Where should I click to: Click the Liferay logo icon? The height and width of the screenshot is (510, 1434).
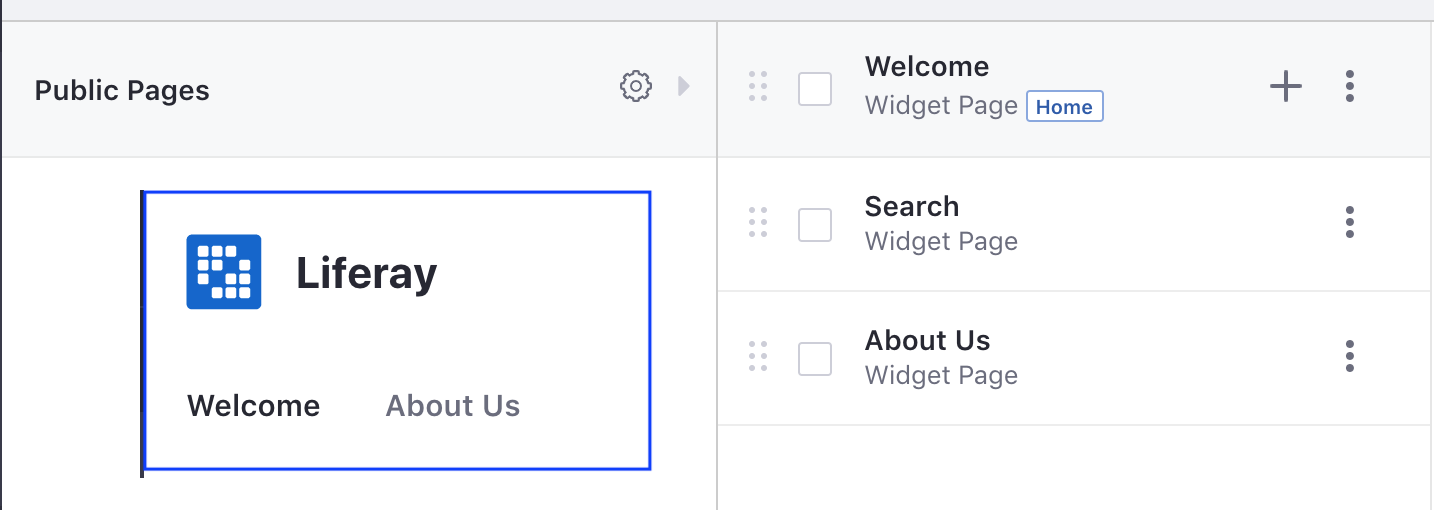tap(224, 272)
